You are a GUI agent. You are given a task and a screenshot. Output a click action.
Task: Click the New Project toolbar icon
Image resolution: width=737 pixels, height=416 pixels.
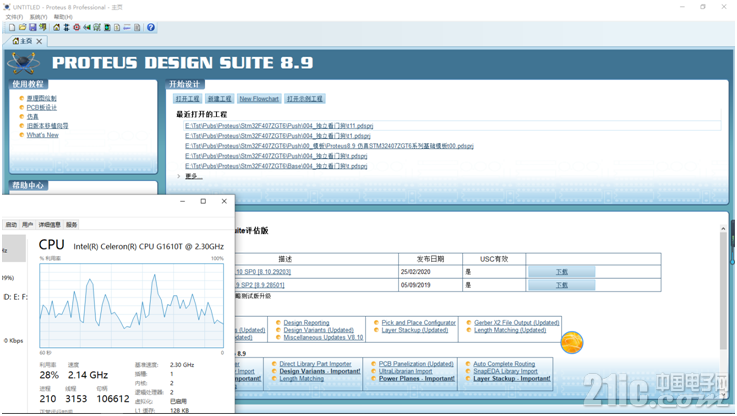(x=12, y=27)
